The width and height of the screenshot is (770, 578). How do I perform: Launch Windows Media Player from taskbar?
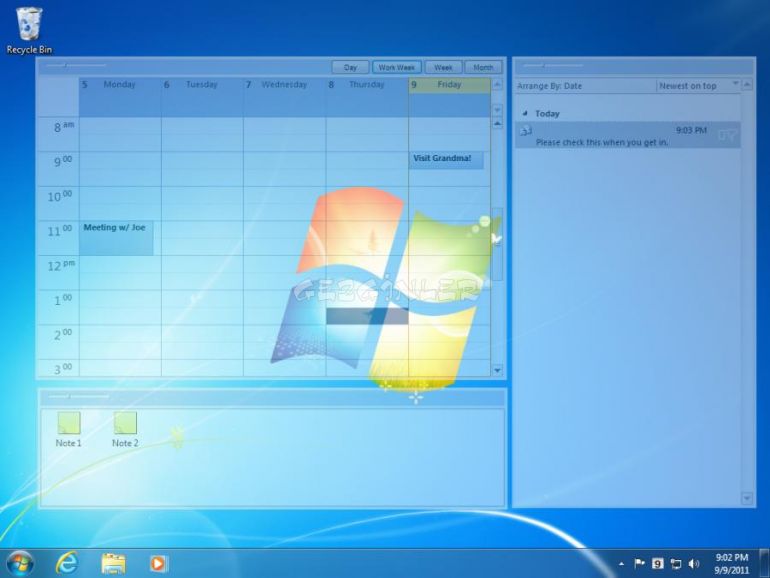click(158, 563)
